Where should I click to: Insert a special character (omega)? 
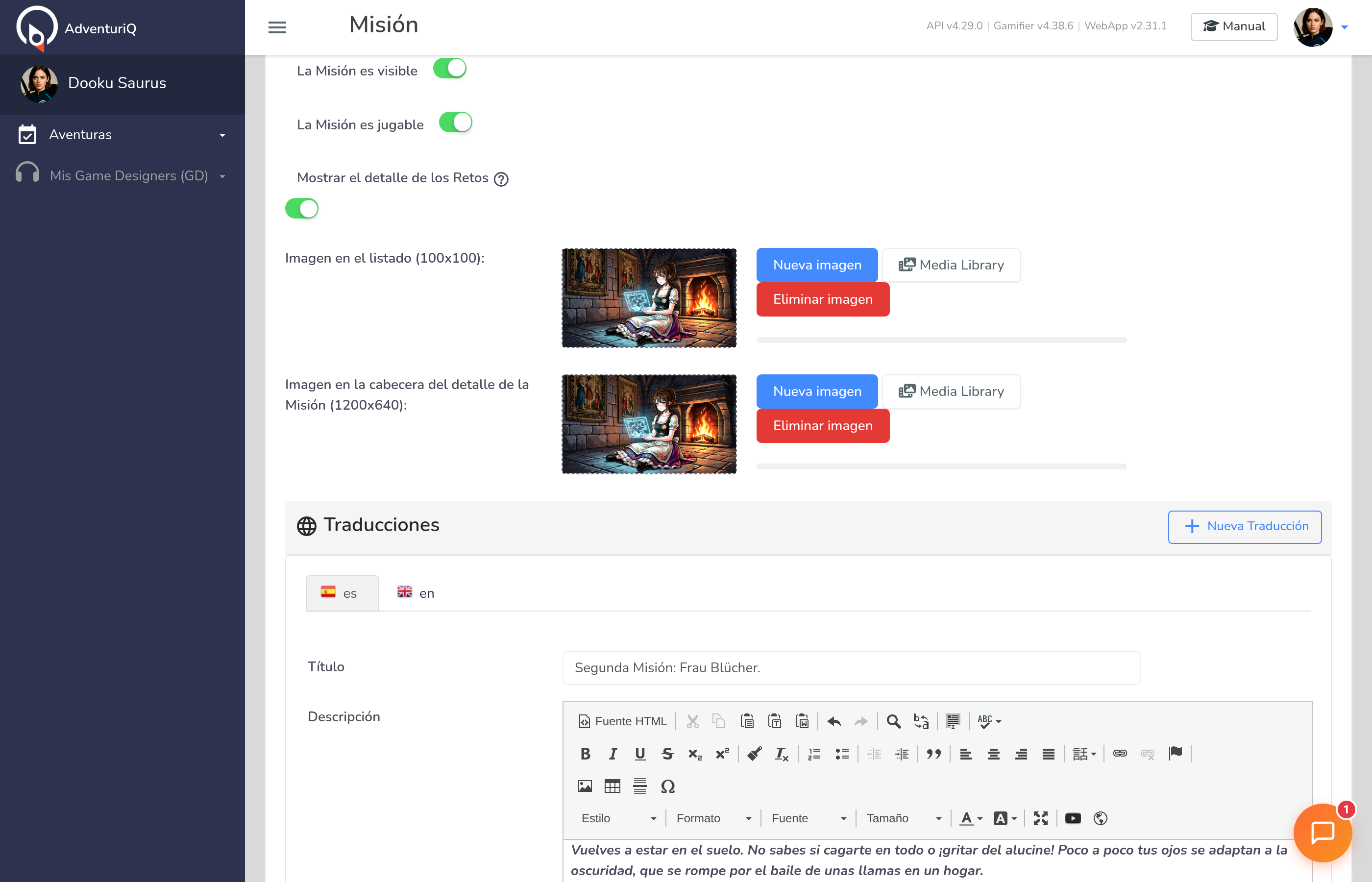click(x=668, y=786)
